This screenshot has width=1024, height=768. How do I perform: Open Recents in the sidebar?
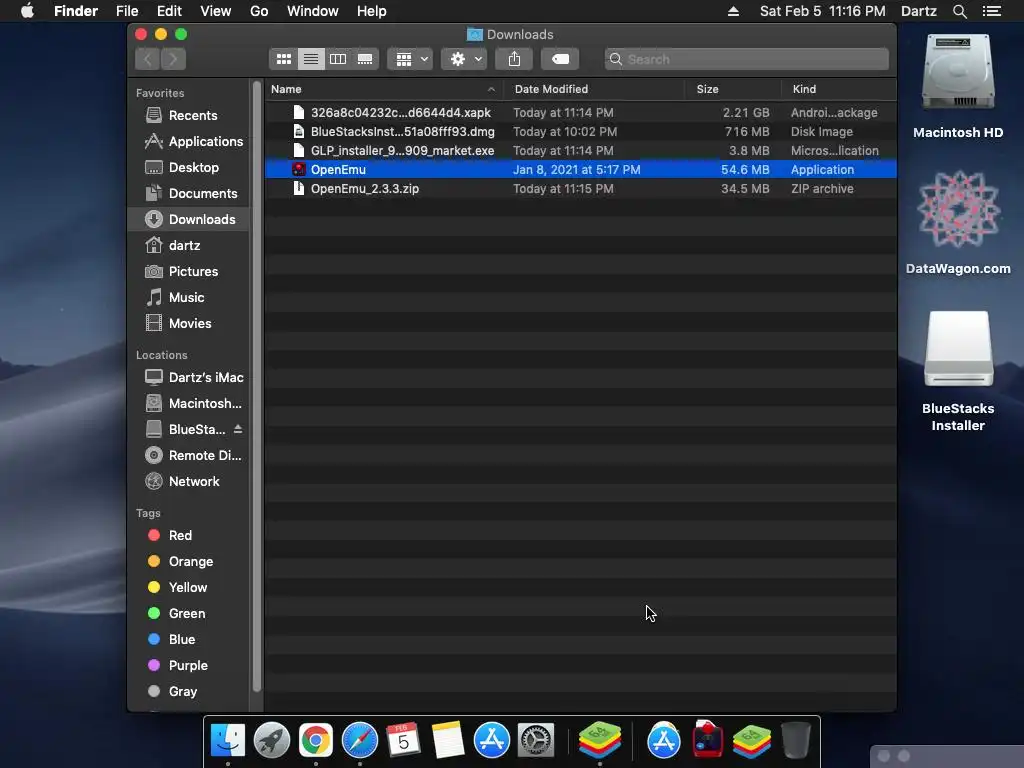coord(189,116)
